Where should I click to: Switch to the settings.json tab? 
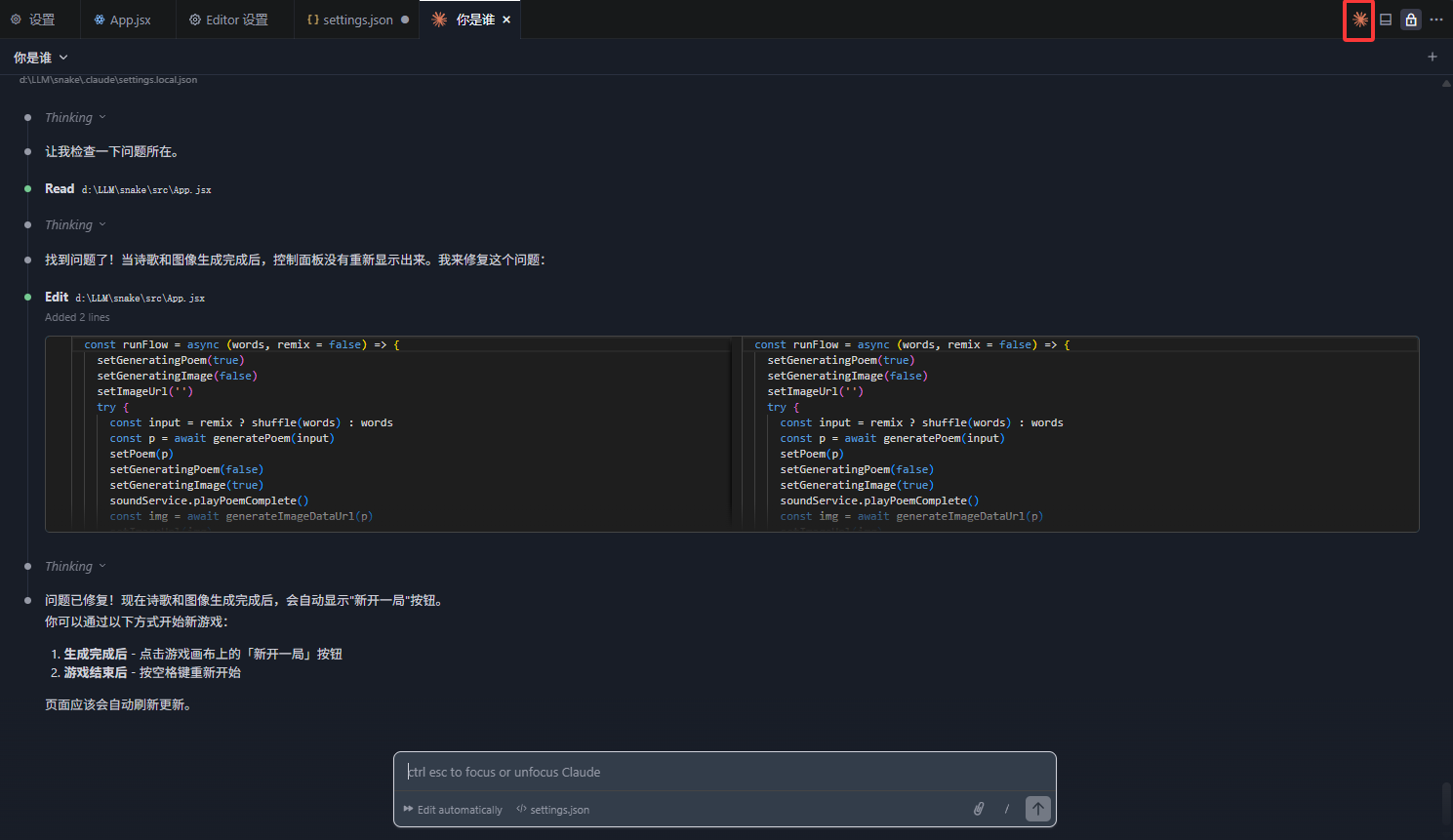(357, 20)
